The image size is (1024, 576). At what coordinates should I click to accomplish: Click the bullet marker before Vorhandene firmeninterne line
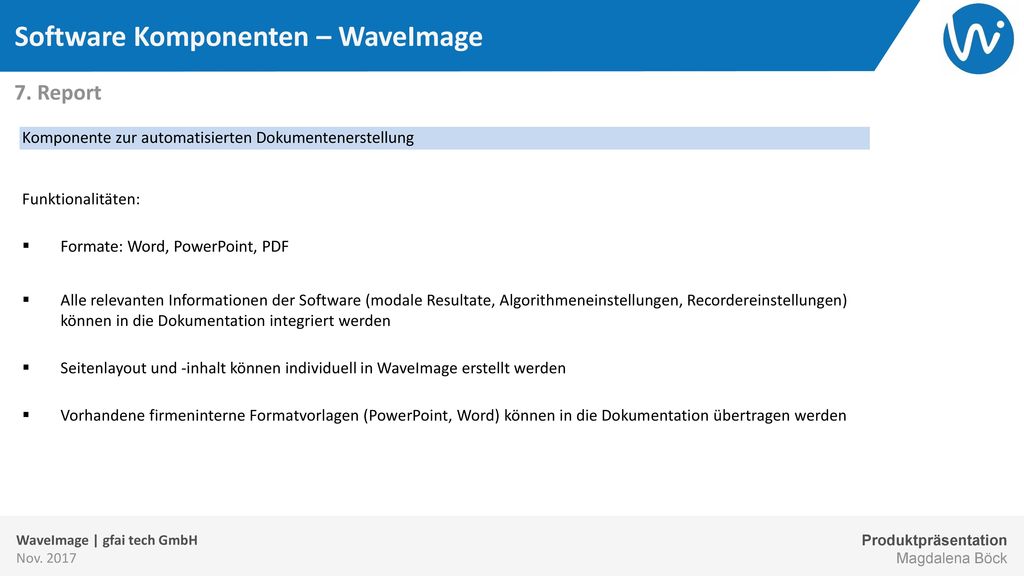point(26,414)
